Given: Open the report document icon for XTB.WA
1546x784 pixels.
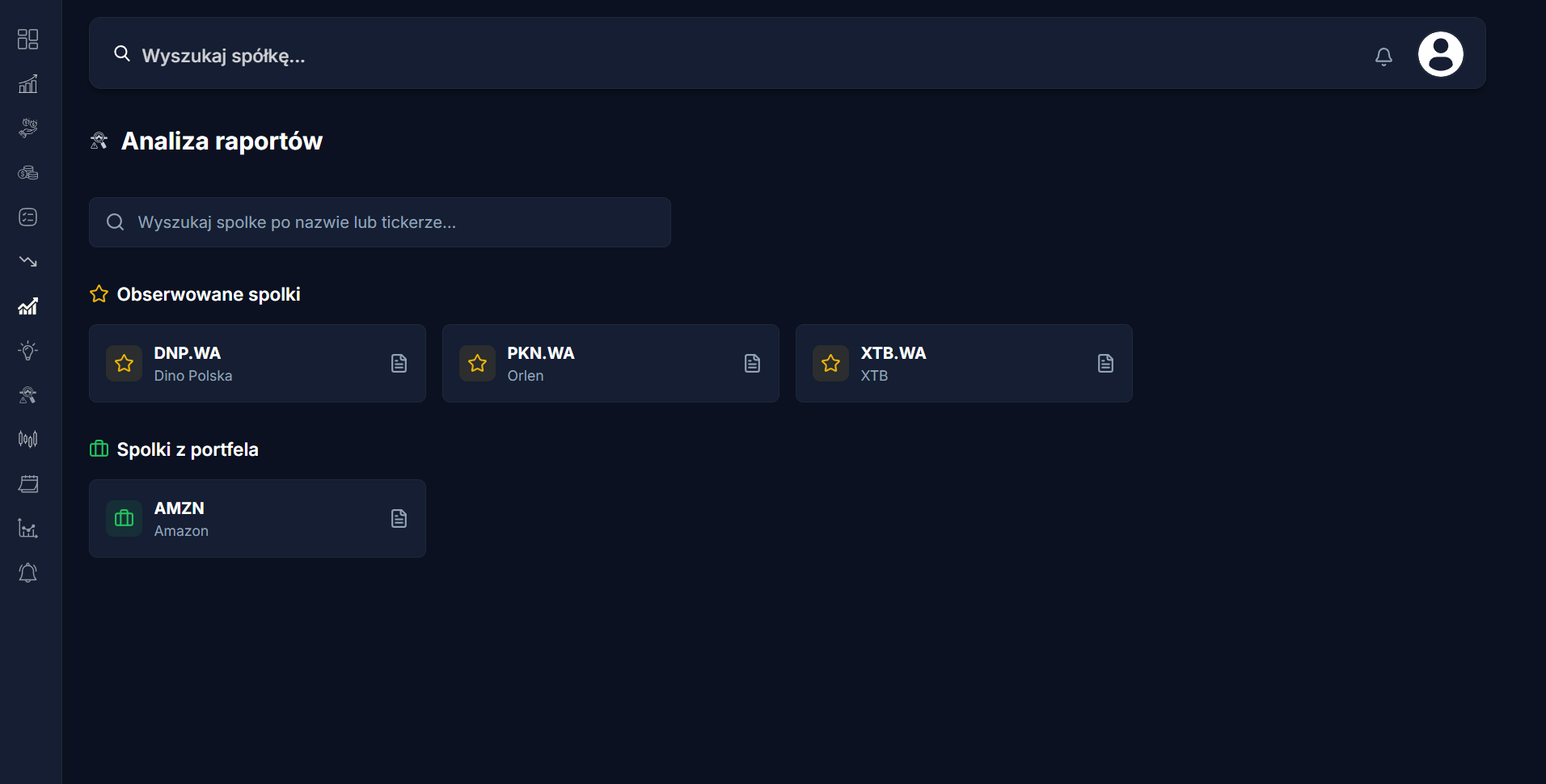Looking at the screenshot, I should point(1105,364).
